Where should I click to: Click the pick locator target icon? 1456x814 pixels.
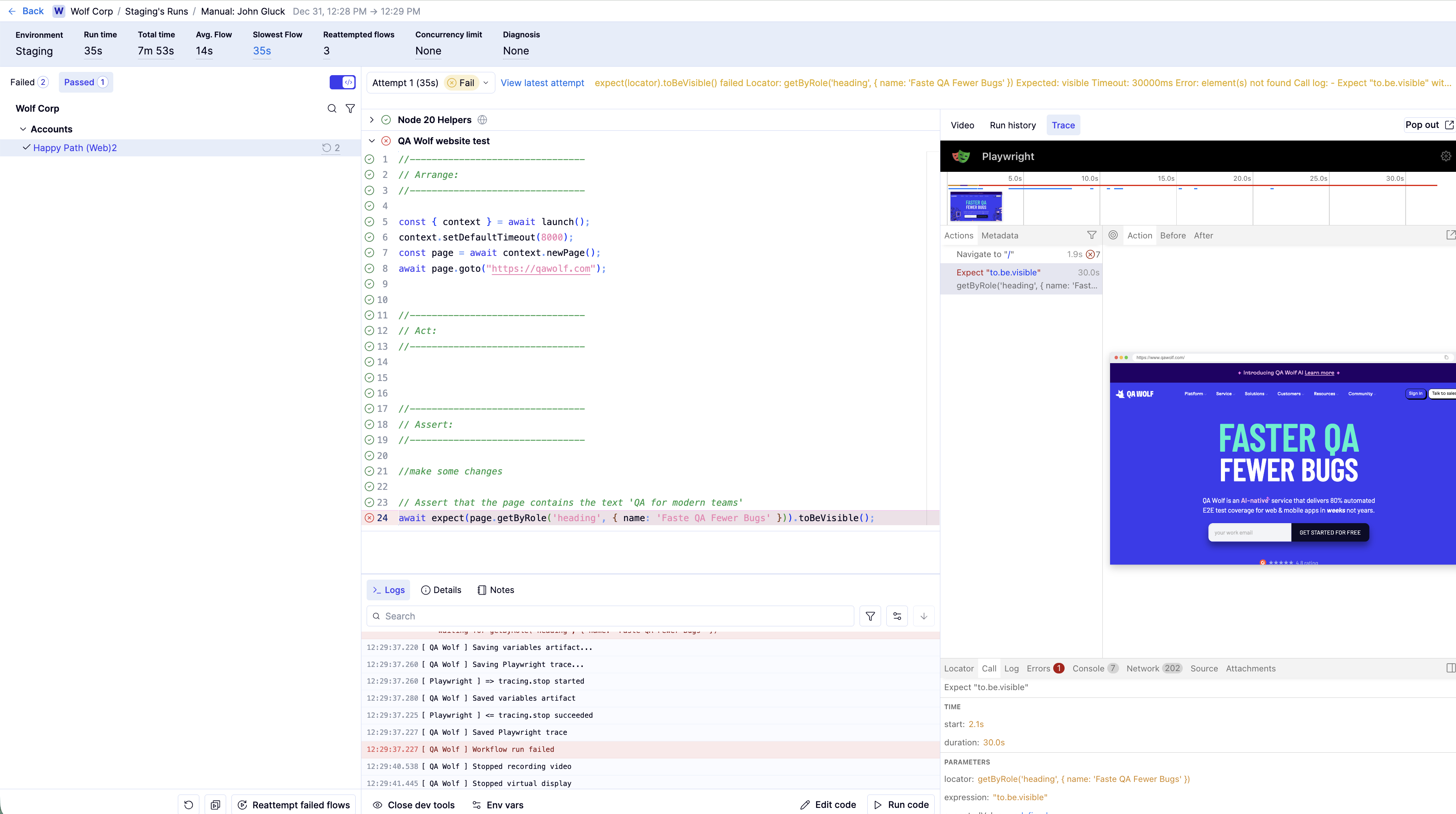click(x=1113, y=235)
